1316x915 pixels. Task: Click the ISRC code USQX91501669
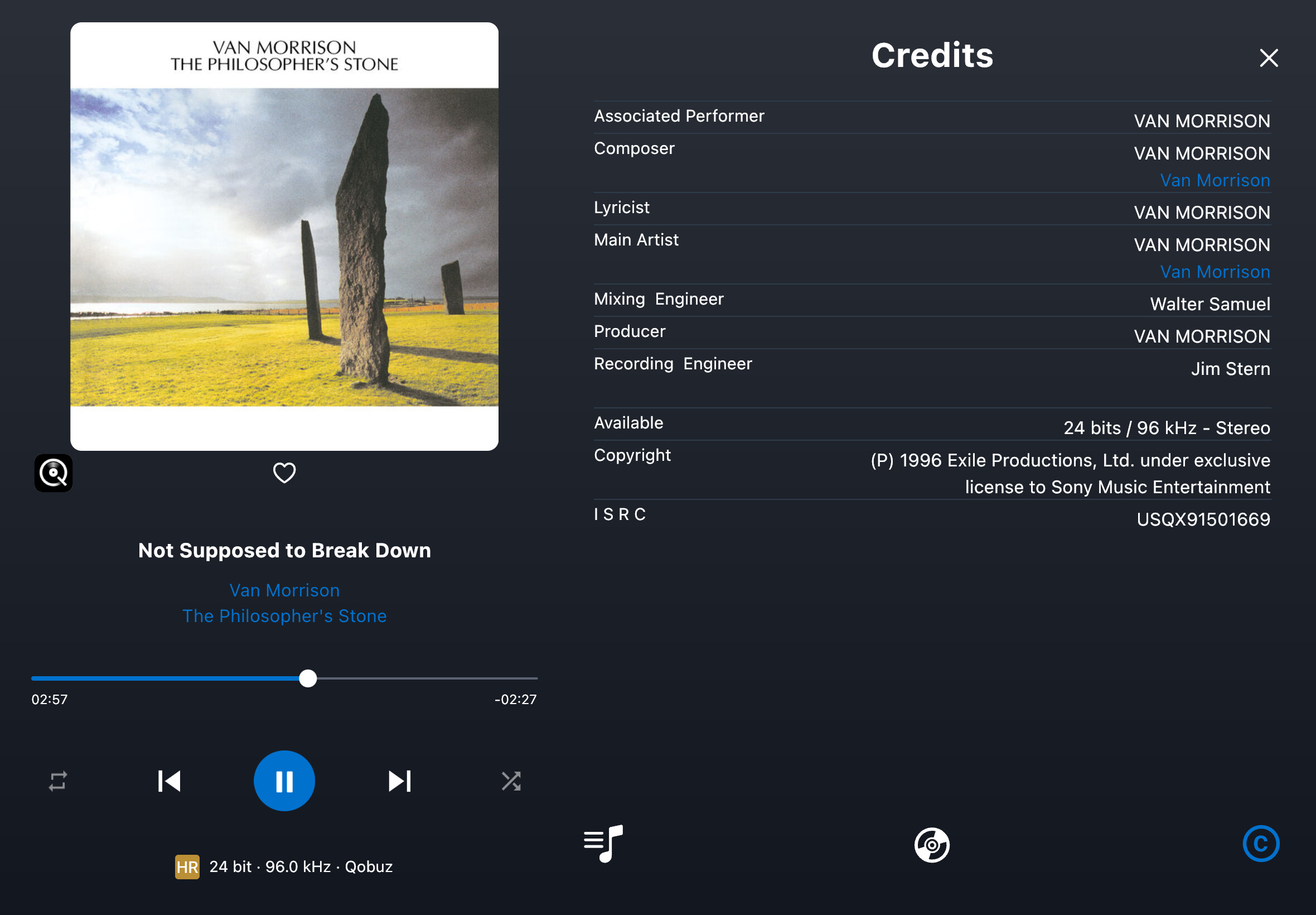(1203, 519)
